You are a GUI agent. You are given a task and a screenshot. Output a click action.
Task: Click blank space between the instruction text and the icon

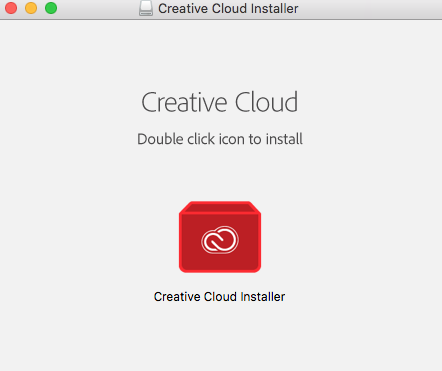(x=220, y=173)
